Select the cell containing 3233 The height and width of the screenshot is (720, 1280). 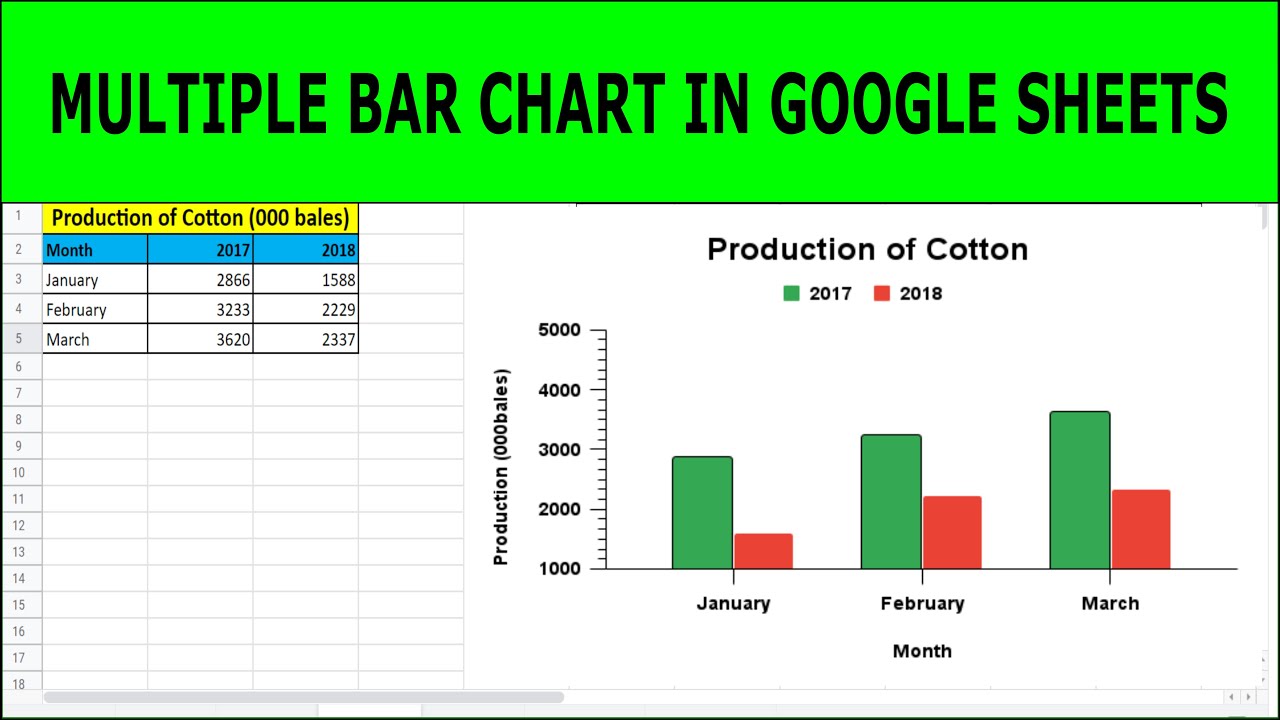200,310
